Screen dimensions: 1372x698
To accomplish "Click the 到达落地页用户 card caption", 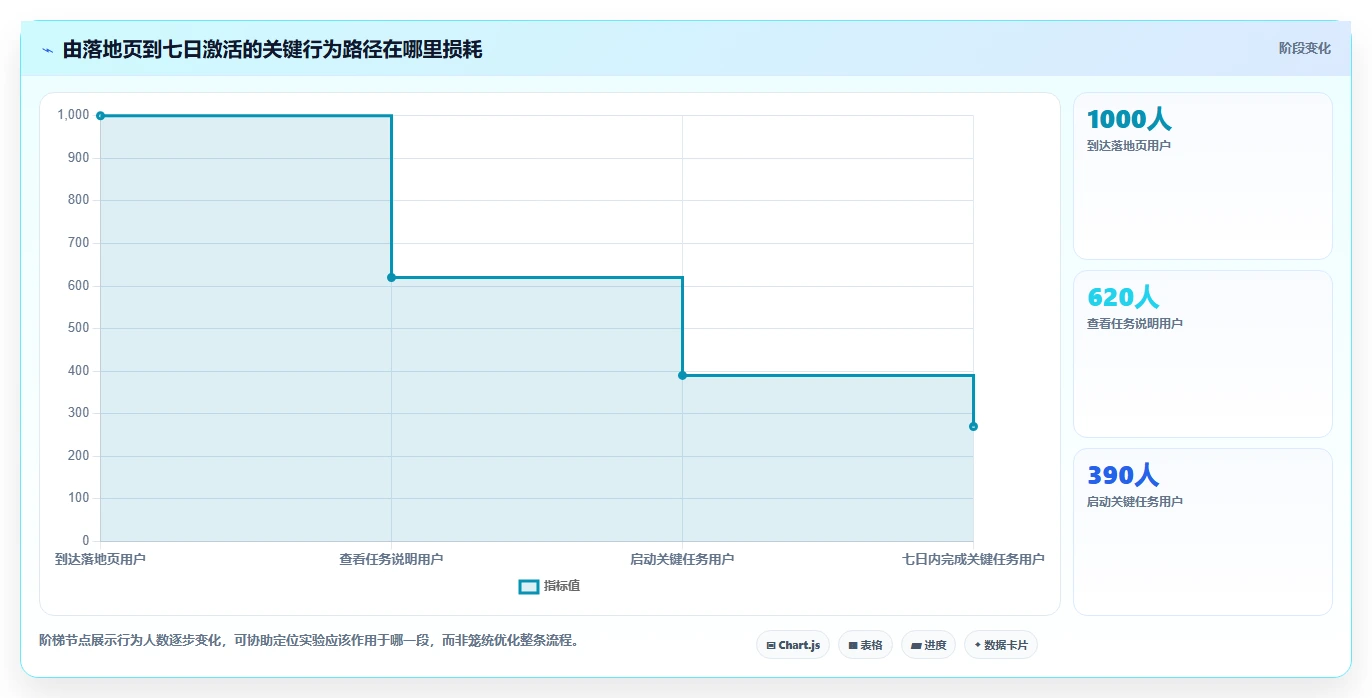I will 1128,146.
